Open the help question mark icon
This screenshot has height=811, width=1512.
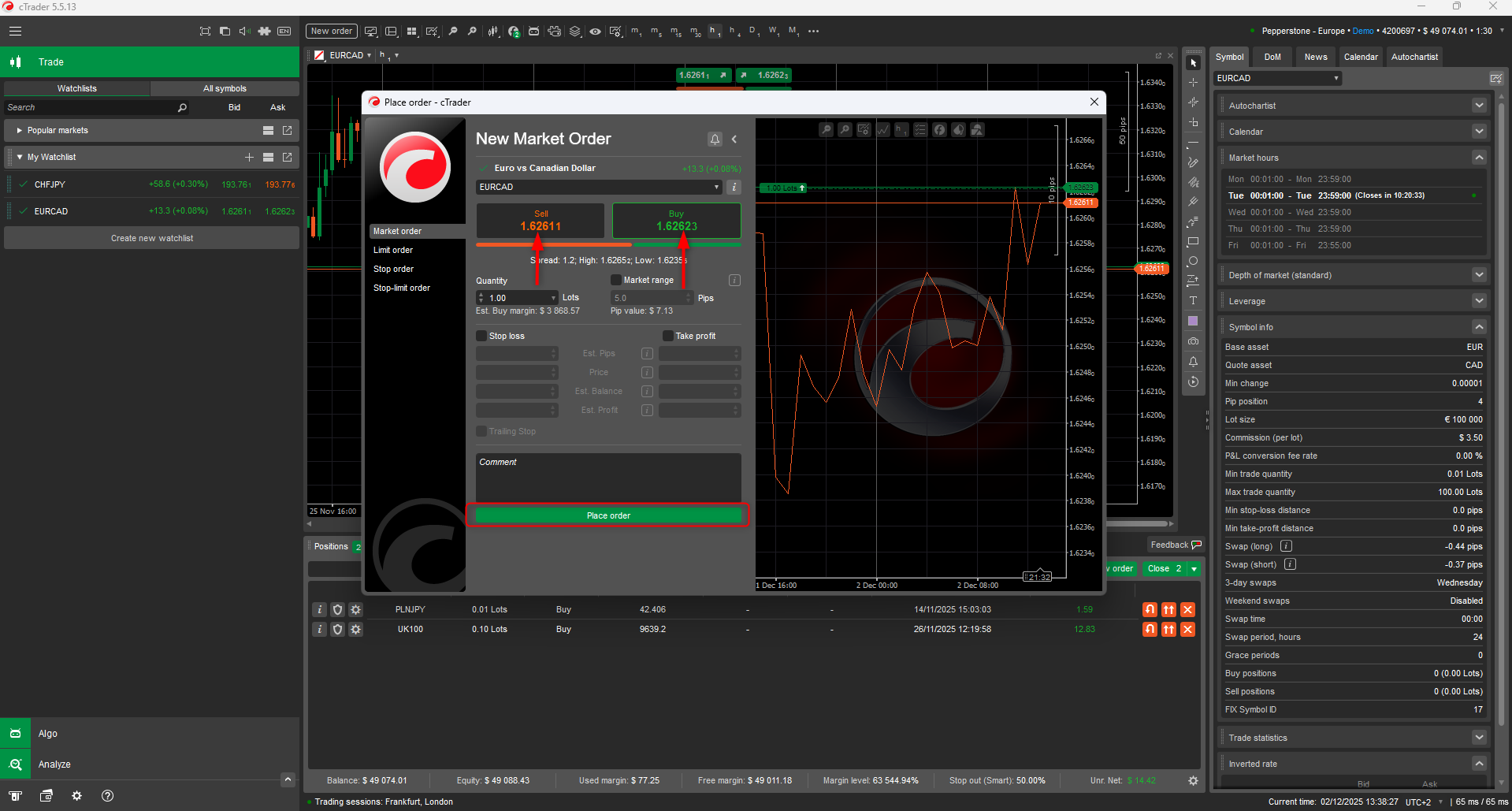[x=108, y=796]
